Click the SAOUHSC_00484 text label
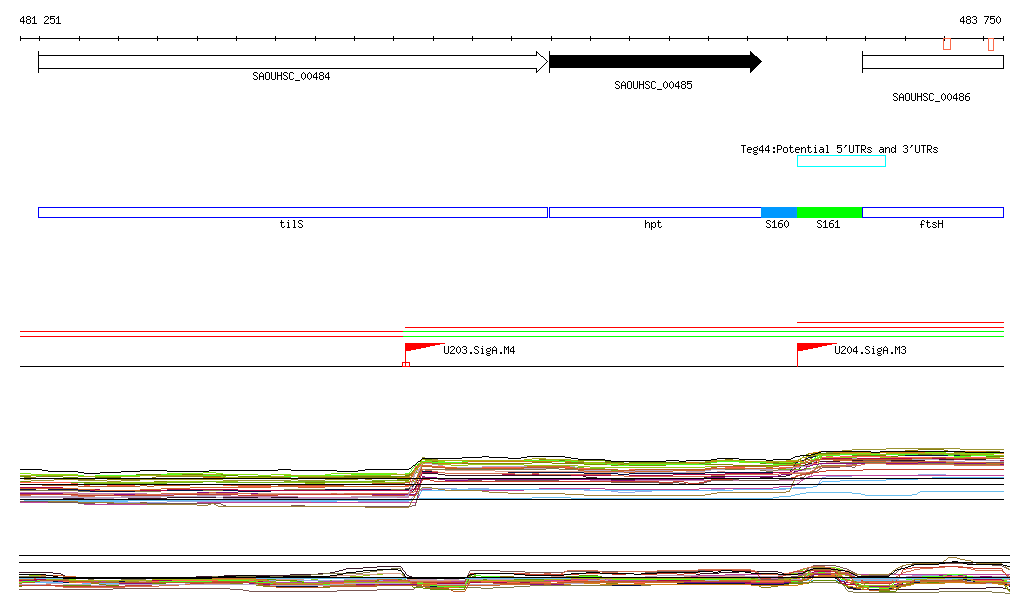Image resolution: width=1024 pixels, height=611 pixels. point(291,76)
